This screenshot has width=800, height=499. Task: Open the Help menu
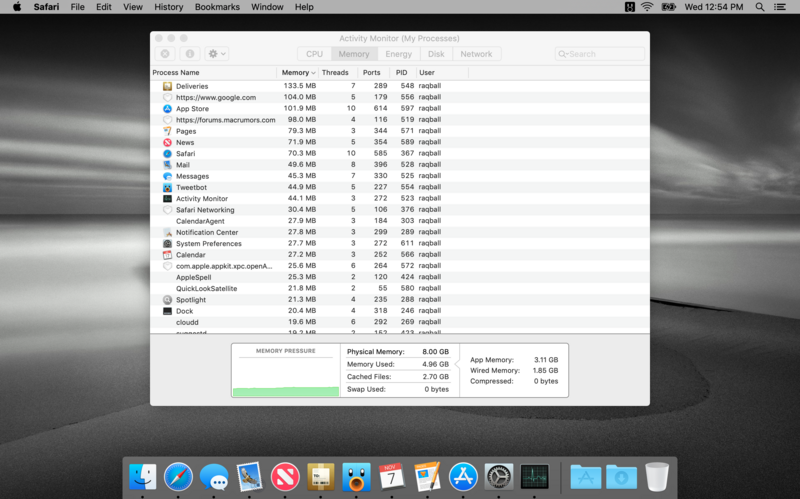point(304,7)
